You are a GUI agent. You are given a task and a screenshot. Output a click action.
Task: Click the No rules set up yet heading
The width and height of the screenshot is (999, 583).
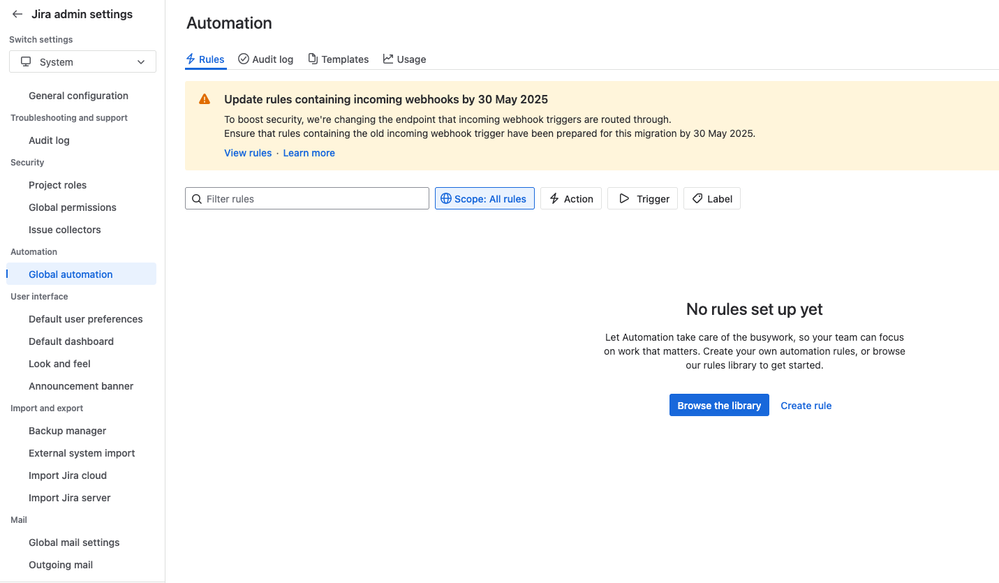tap(754, 309)
